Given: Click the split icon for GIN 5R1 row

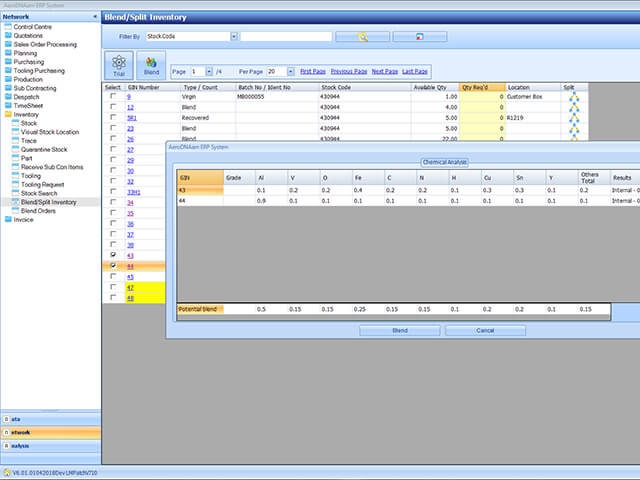Looking at the screenshot, I should coord(574,118).
